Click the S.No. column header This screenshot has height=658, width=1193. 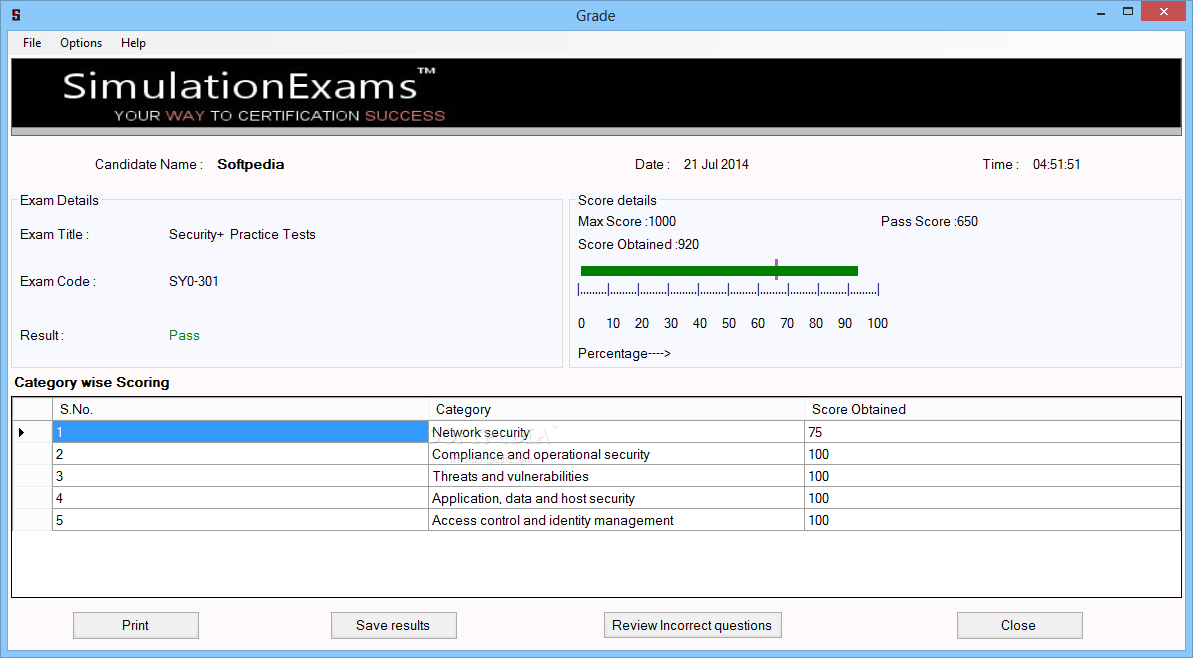pos(240,409)
